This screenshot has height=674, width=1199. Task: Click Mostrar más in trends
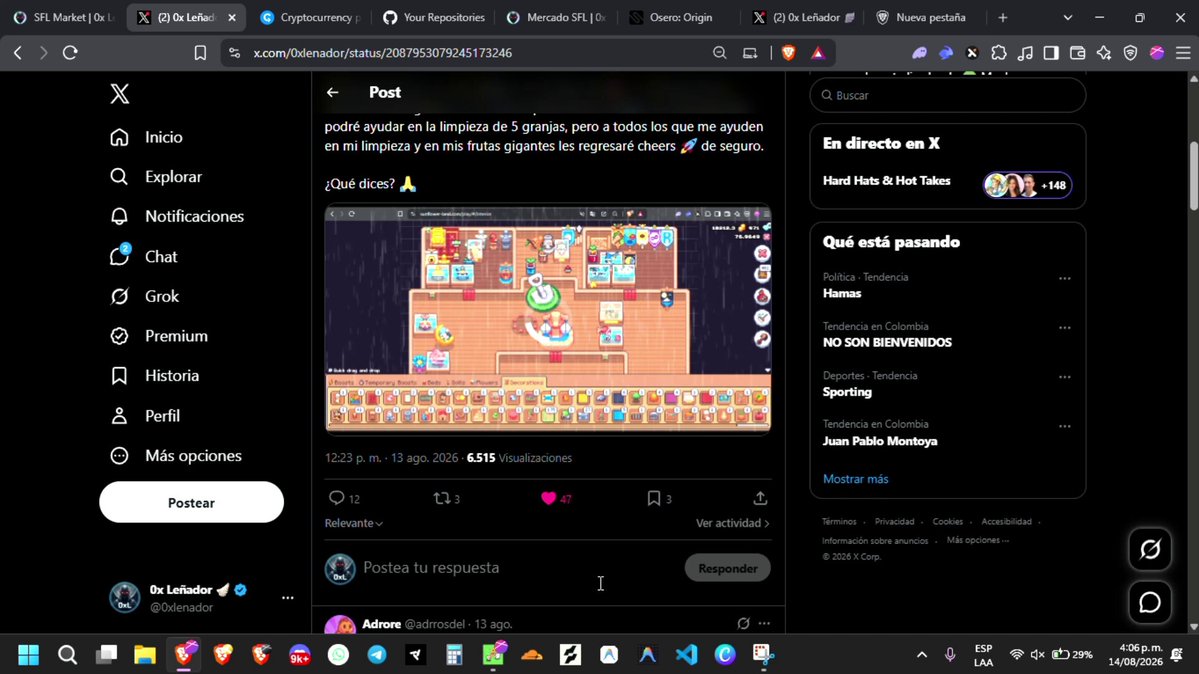(x=855, y=479)
